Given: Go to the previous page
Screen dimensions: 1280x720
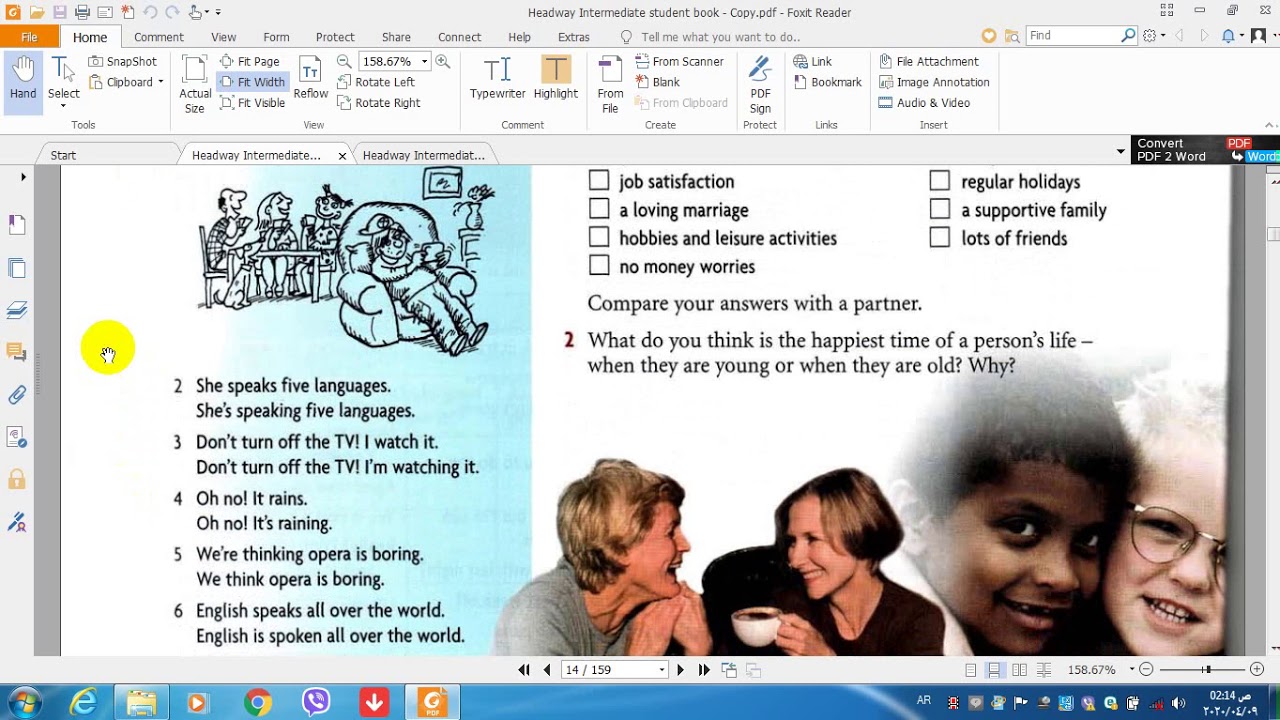Looking at the screenshot, I should click(x=546, y=670).
